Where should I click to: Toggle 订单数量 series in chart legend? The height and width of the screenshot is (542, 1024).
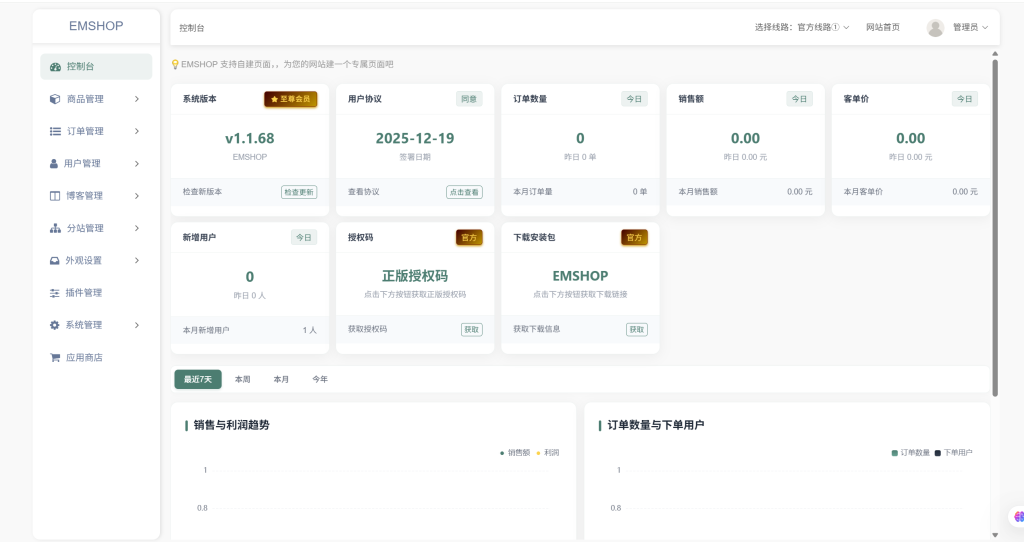click(910, 453)
